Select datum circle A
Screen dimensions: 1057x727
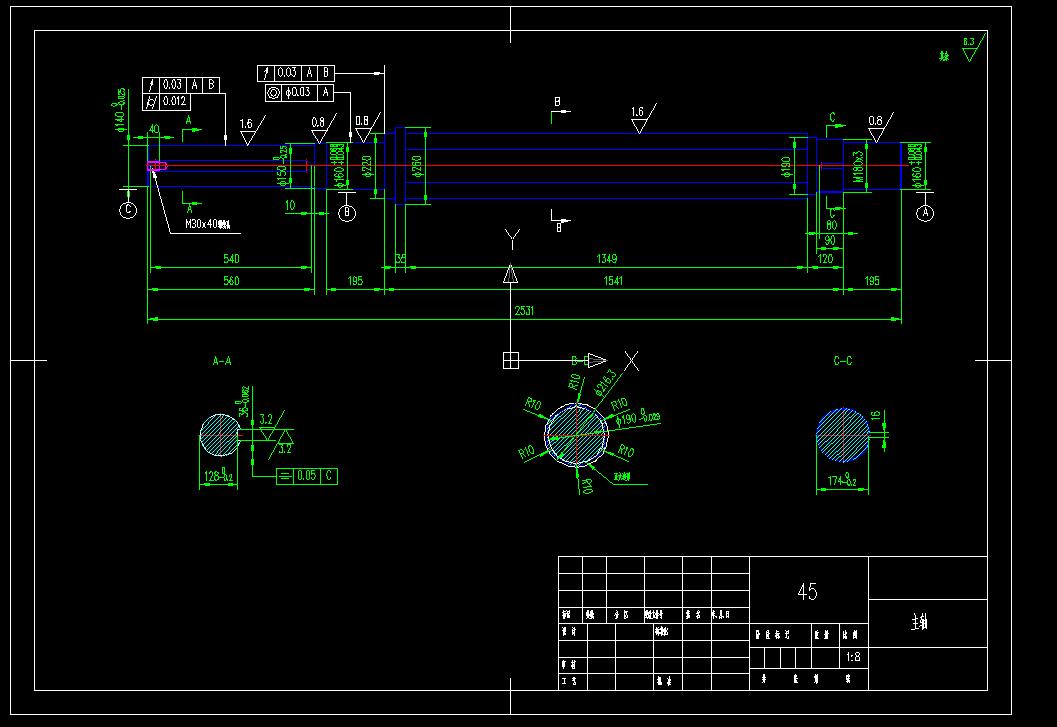[925, 213]
